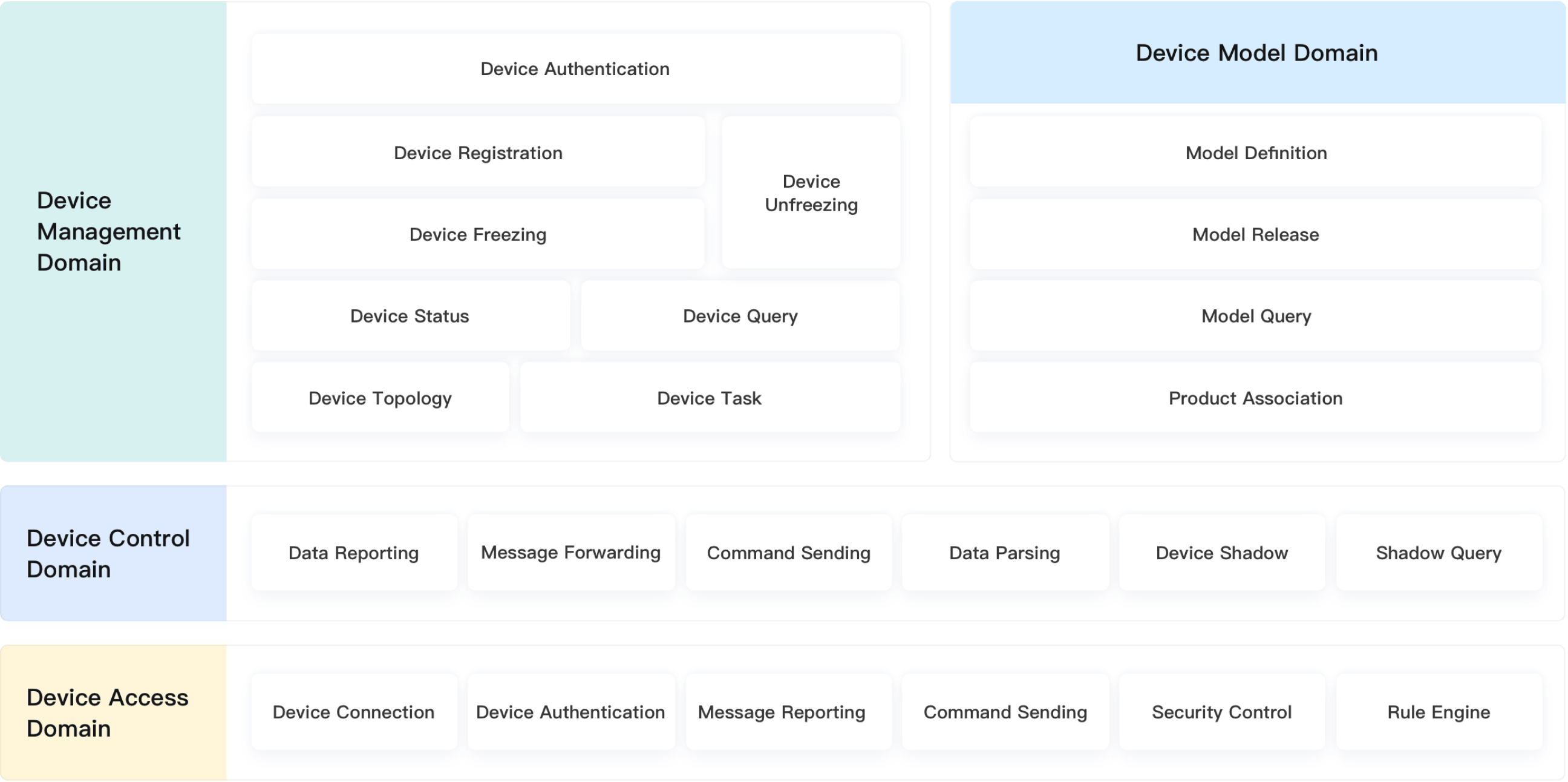Viewport: 1568px width, 782px height.
Task: Open the Rule Engine card
Action: (1439, 711)
